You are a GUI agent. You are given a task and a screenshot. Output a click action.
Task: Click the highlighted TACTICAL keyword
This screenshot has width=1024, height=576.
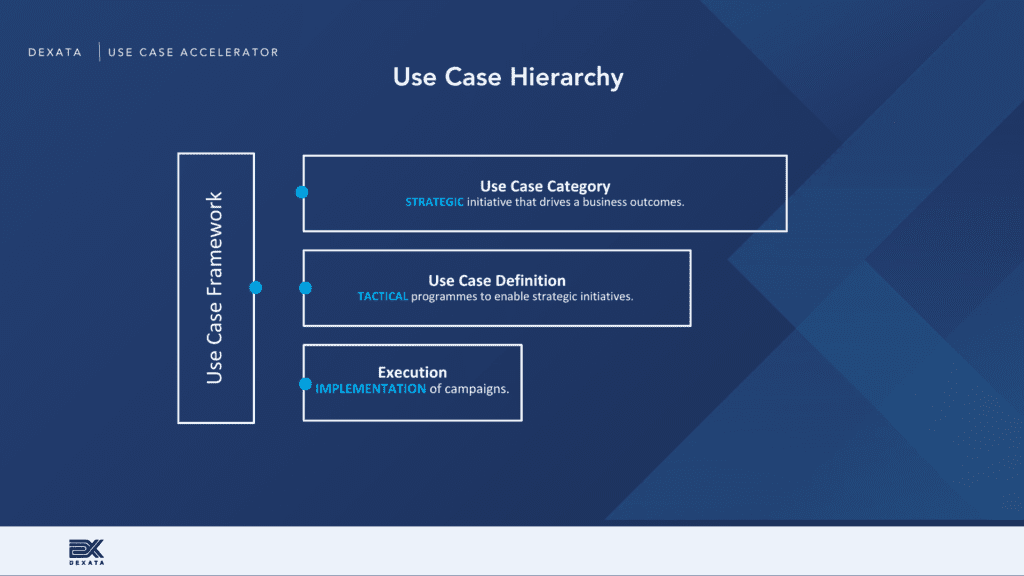pyautogui.click(x=383, y=297)
